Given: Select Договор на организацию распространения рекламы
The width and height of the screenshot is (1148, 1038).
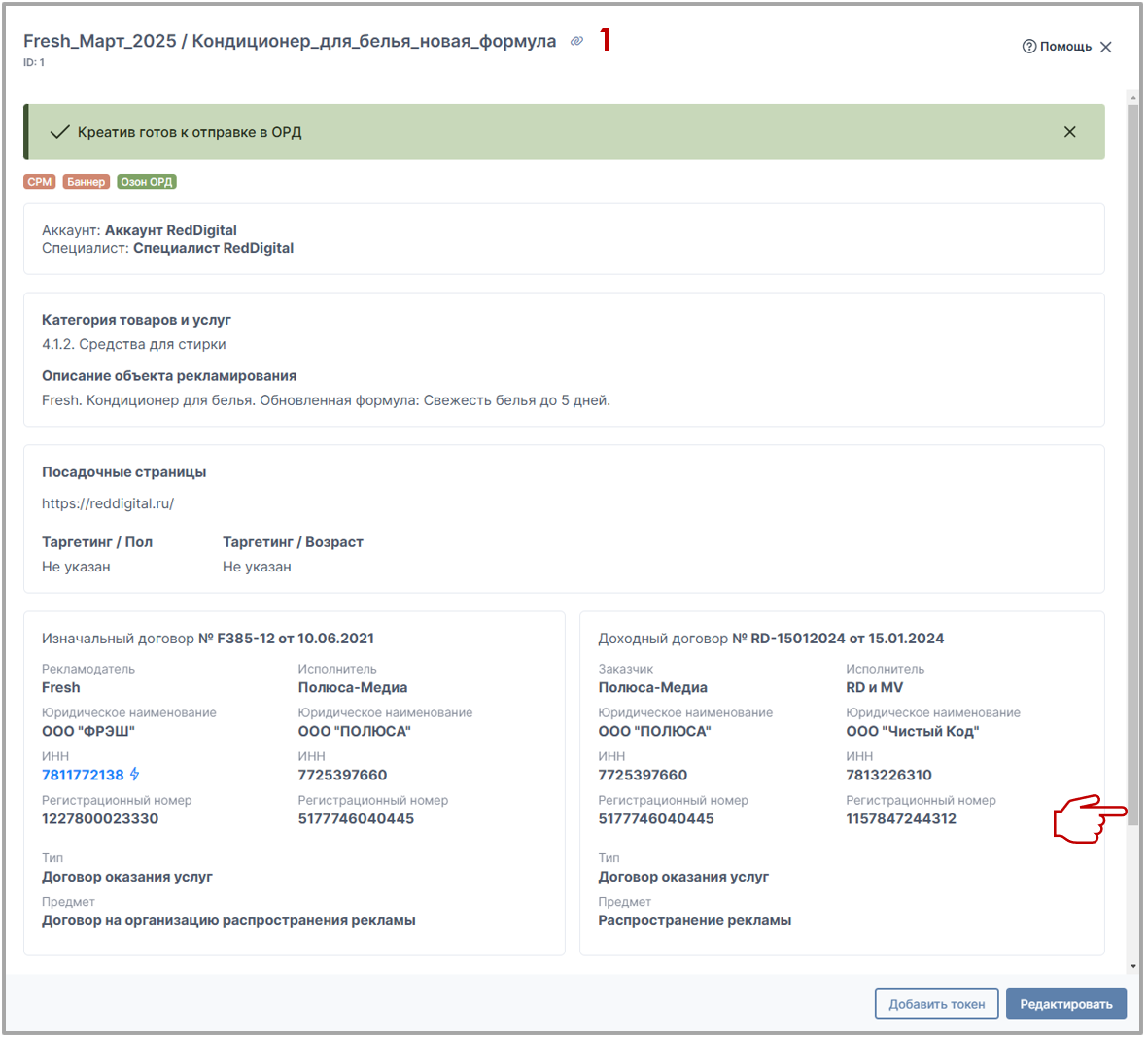Looking at the screenshot, I should pyautogui.click(x=228, y=920).
